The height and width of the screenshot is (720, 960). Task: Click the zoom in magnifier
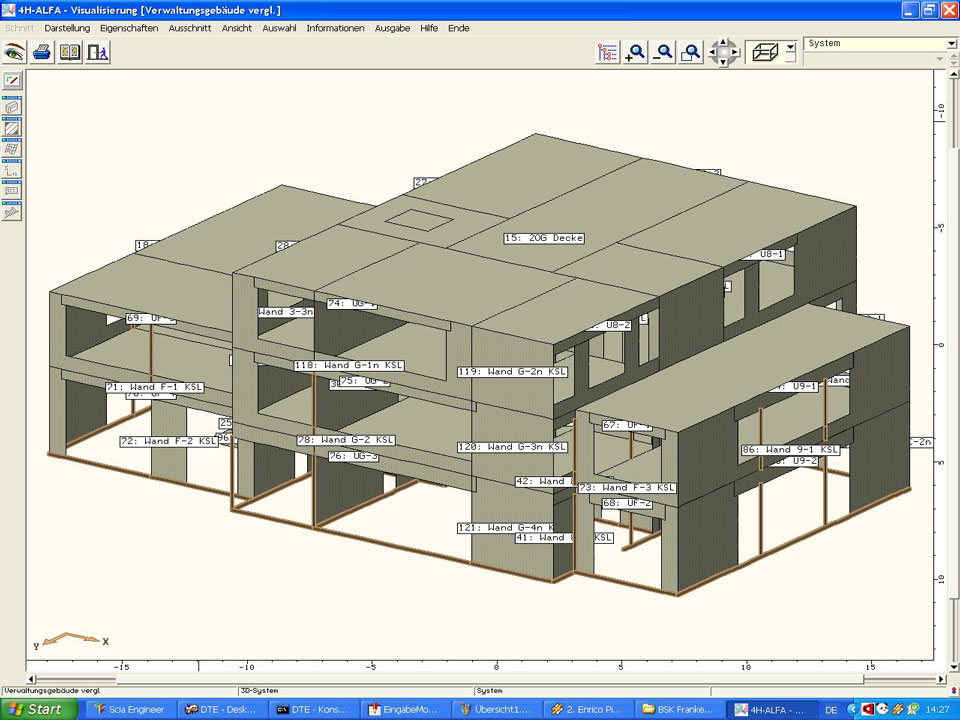(635, 53)
